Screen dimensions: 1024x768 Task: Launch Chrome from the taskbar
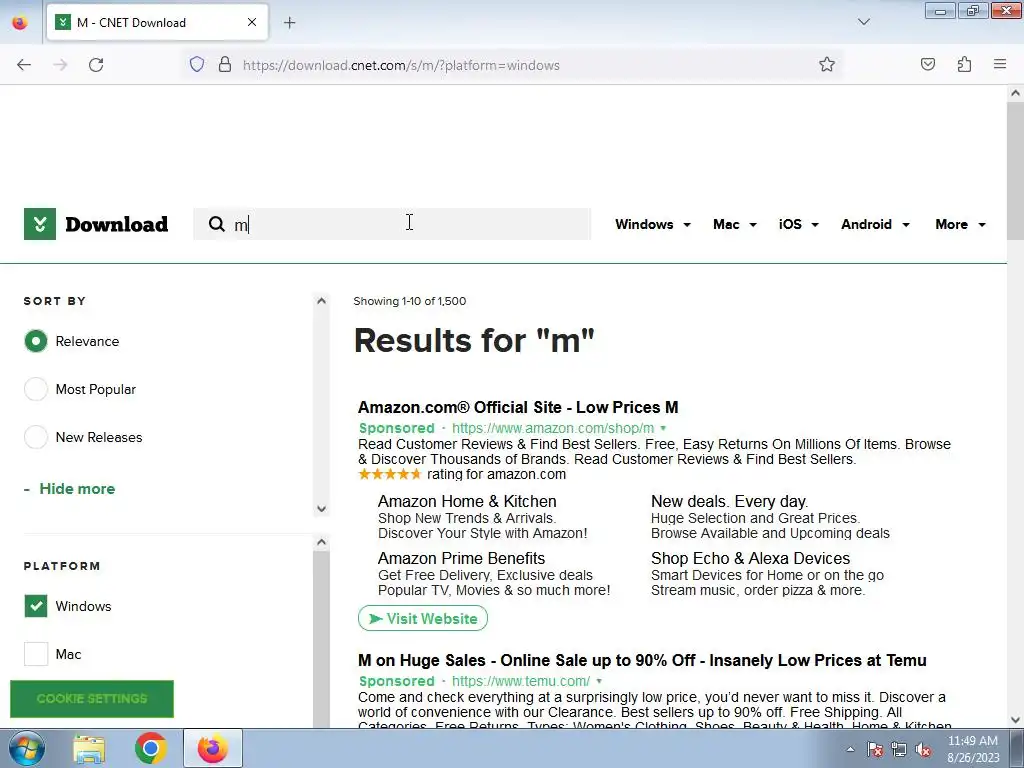151,748
